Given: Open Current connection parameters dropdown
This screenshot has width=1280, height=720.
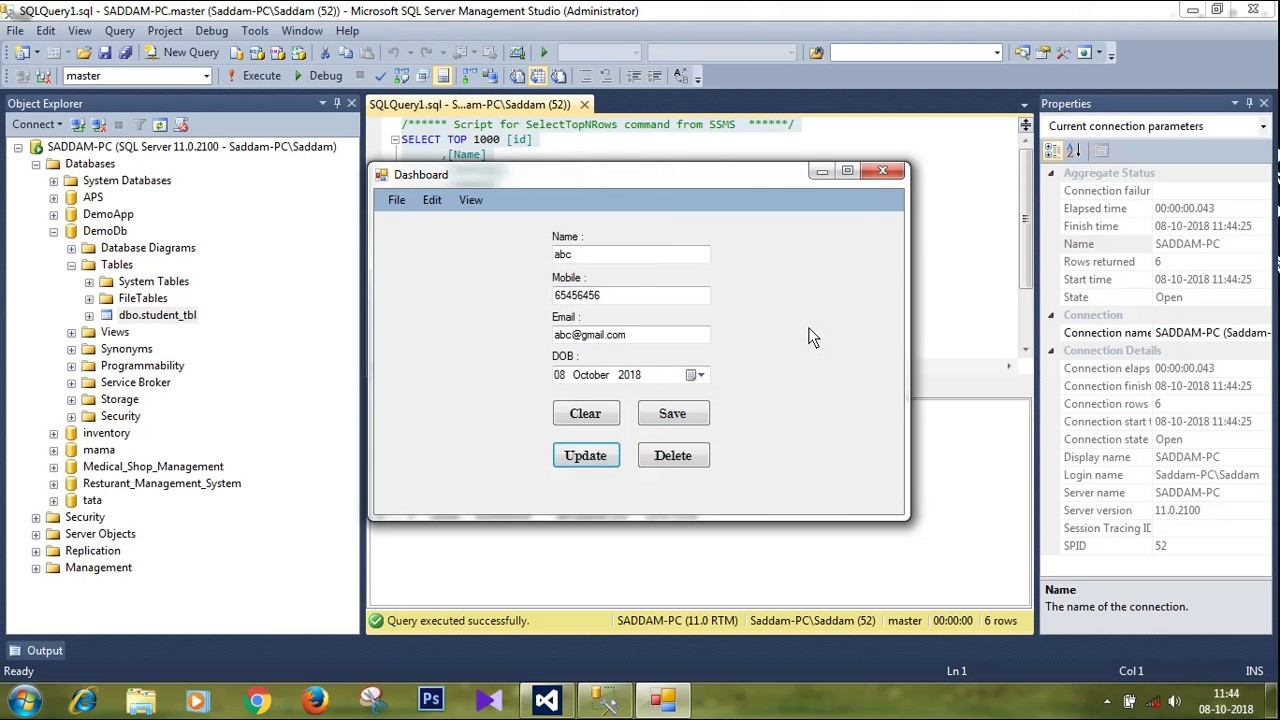Looking at the screenshot, I should tap(1263, 126).
